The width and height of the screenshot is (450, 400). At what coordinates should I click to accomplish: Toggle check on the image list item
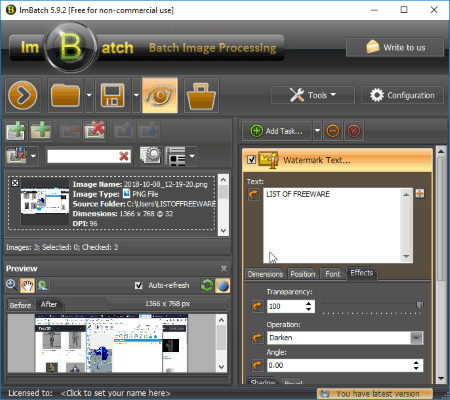click(15, 183)
